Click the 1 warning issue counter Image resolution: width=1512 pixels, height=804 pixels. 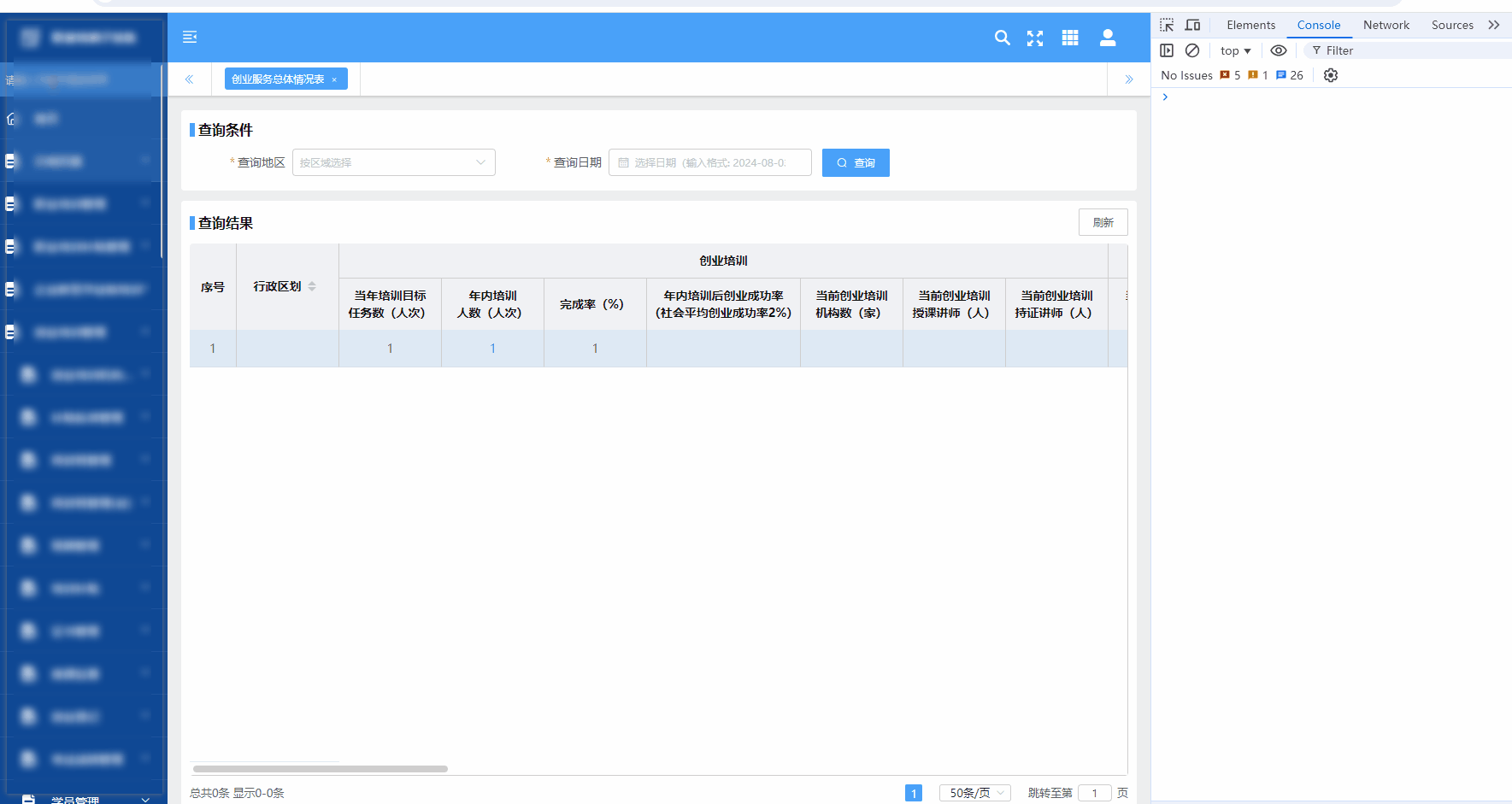tap(1258, 75)
